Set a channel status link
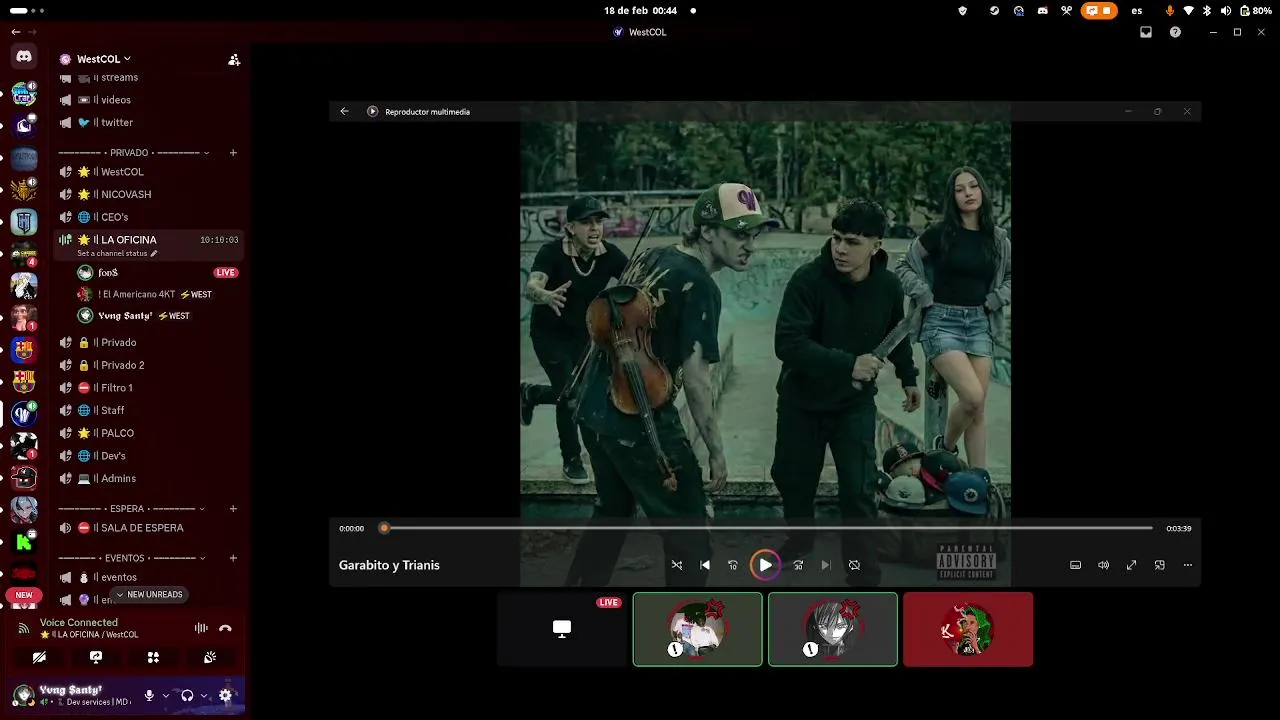This screenshot has width=1280, height=720. 117,254
